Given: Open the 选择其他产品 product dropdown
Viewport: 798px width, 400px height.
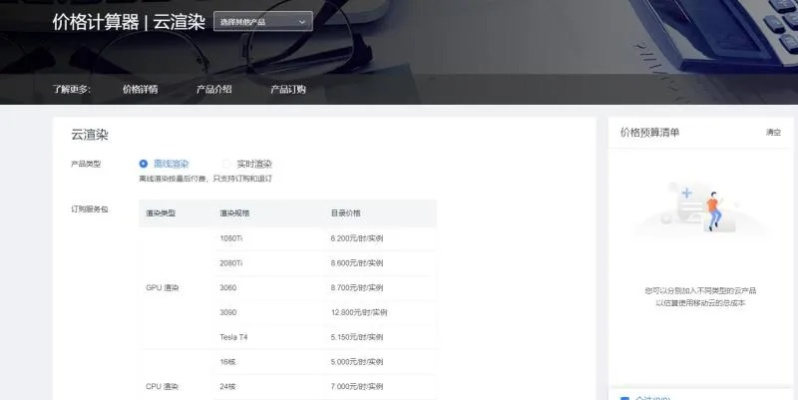Looking at the screenshot, I should coord(262,21).
